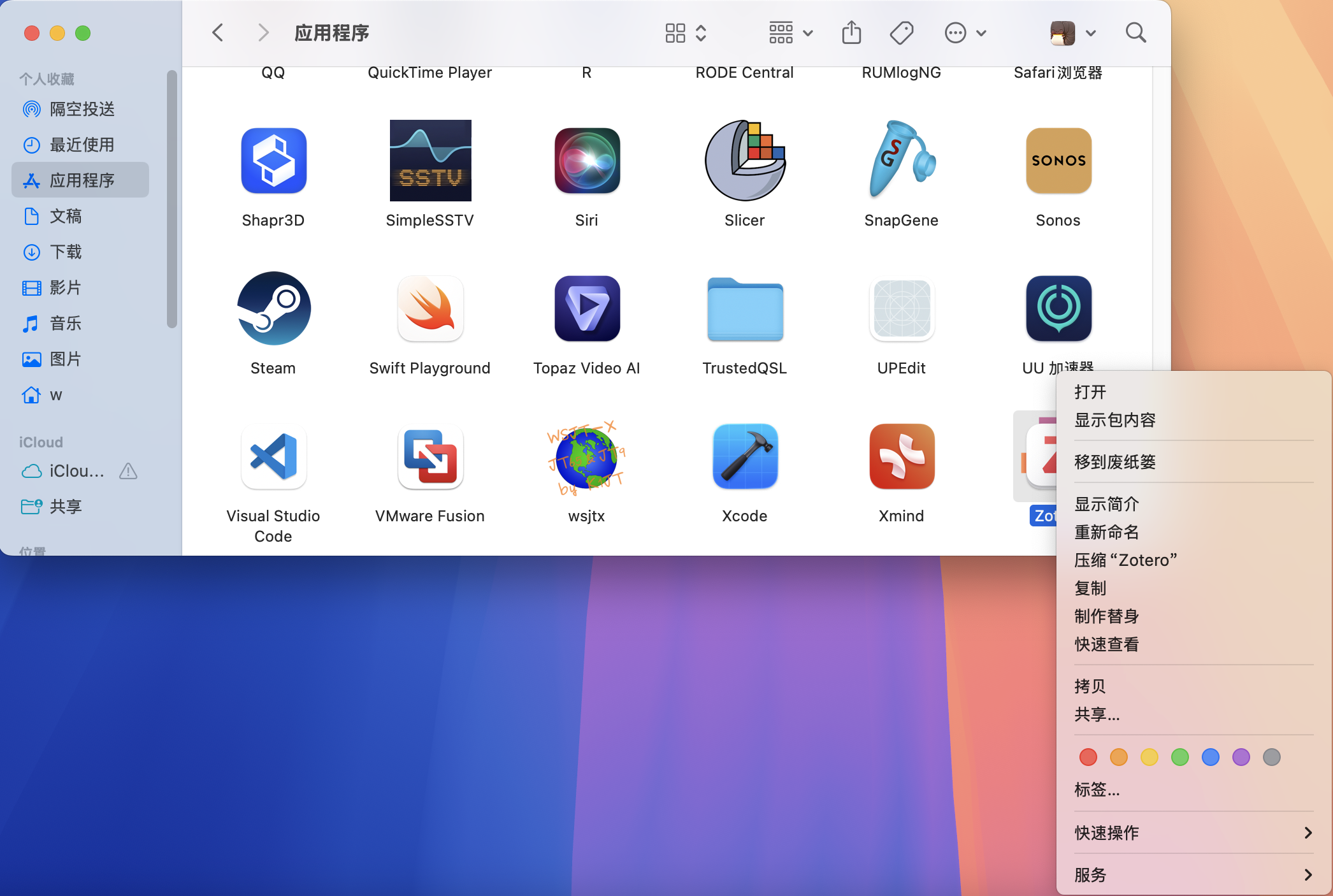Screen dimensions: 1333x896
Task: Click the Swift Playground icon
Action: (x=430, y=309)
